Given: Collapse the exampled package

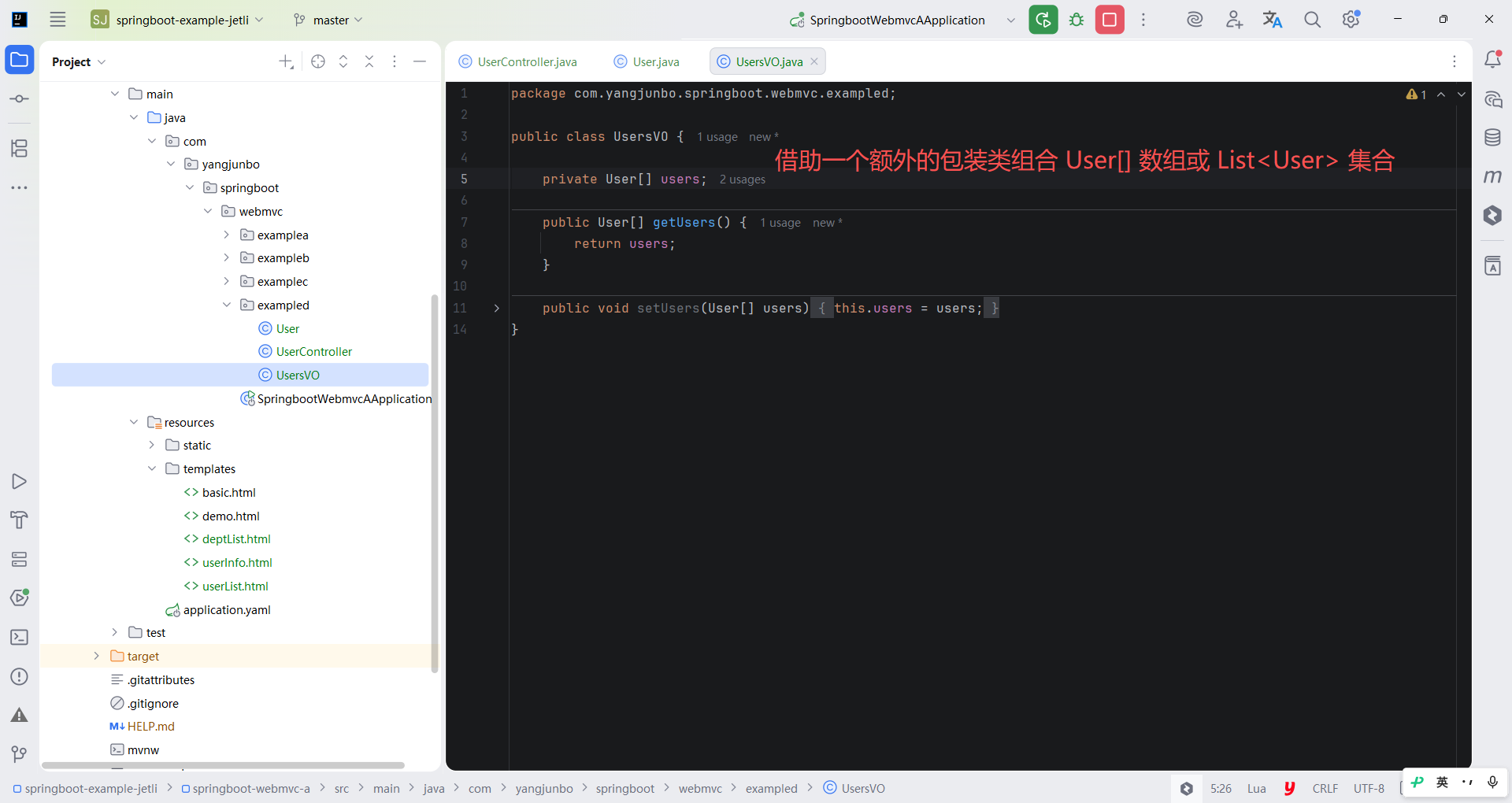Looking at the screenshot, I should click(x=227, y=305).
